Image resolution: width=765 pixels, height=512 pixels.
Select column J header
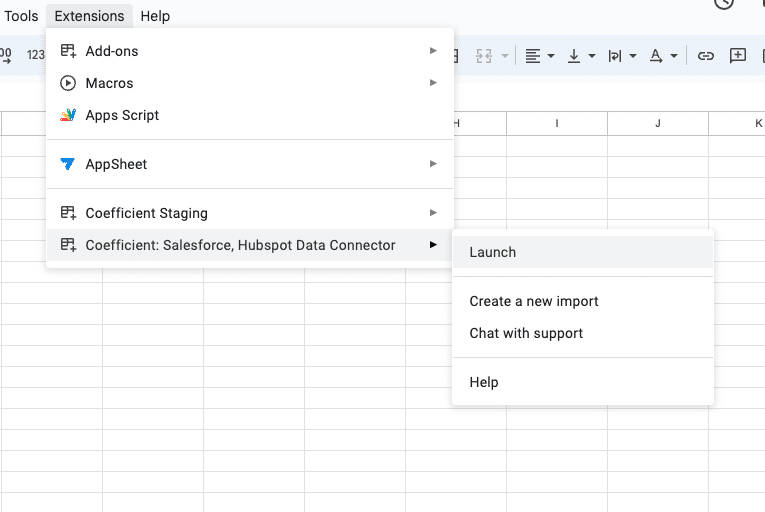tap(658, 123)
